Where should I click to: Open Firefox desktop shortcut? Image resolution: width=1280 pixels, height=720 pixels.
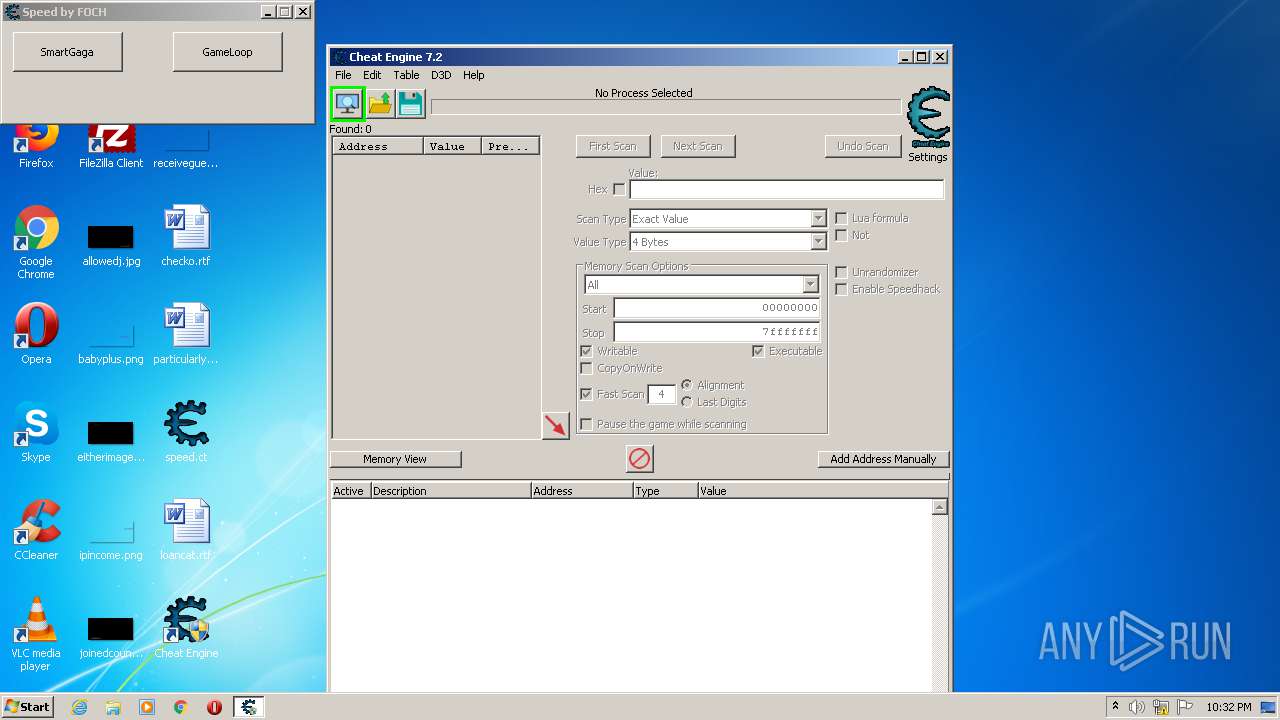click(36, 144)
